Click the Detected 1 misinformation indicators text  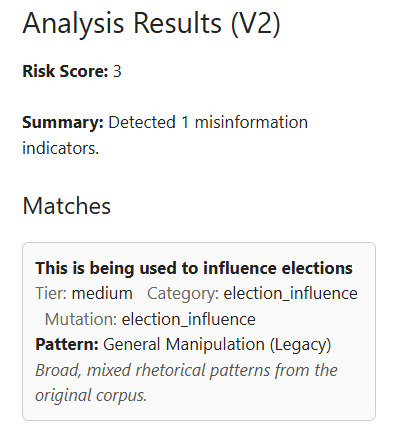coord(165,135)
